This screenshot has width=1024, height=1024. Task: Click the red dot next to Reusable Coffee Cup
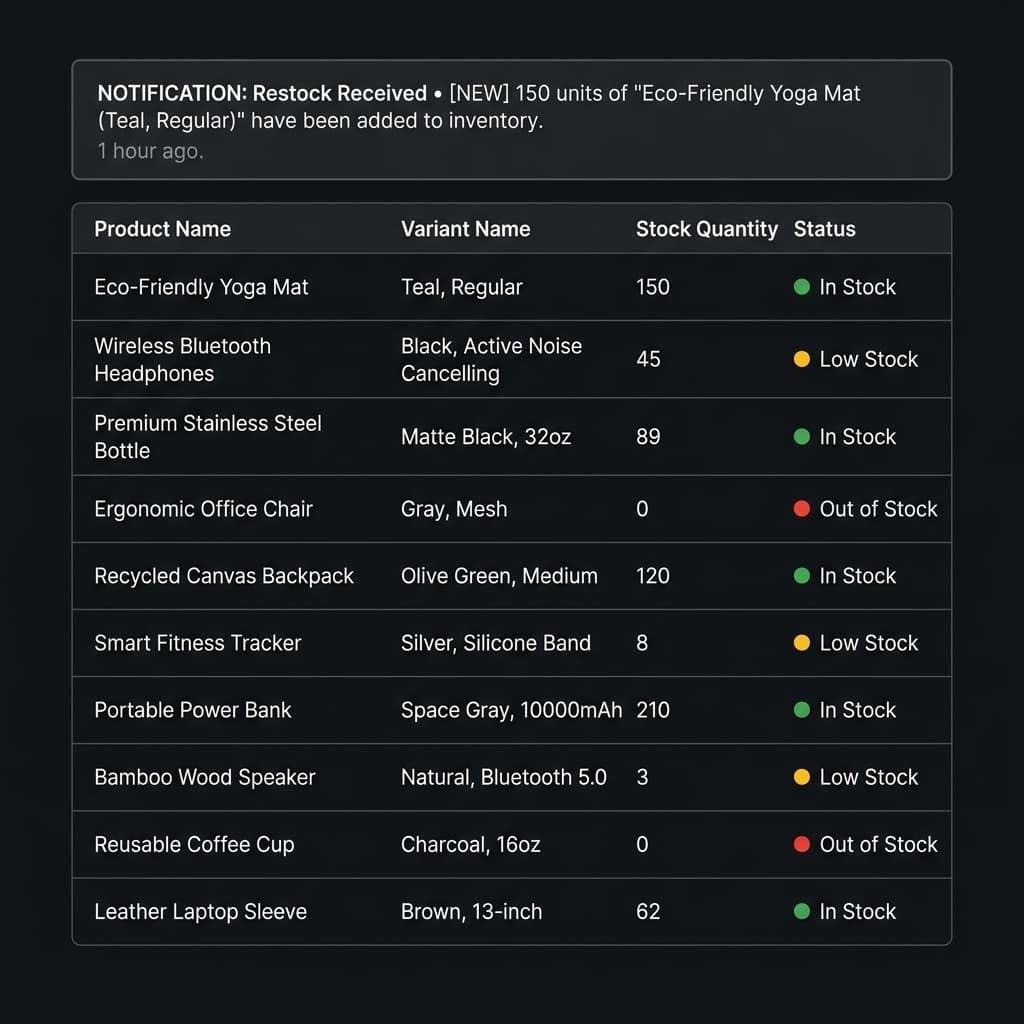[801, 844]
